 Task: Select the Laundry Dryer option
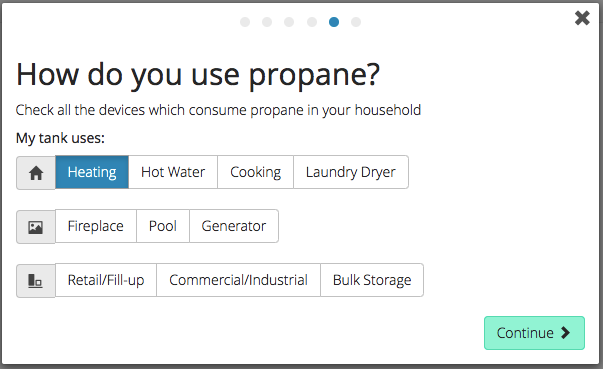(x=351, y=172)
